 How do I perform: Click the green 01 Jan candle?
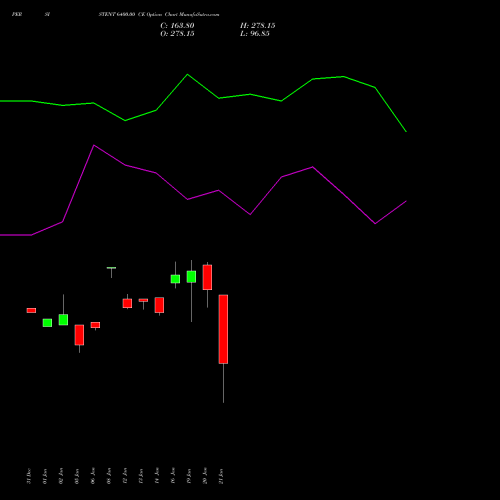pos(47,323)
